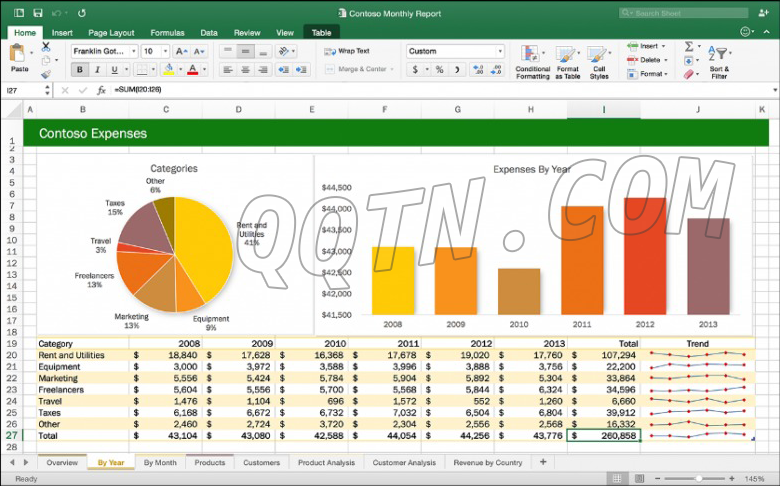The width and height of the screenshot is (780, 486).
Task: Click the AutoSum sigma icon
Action: [x=689, y=46]
